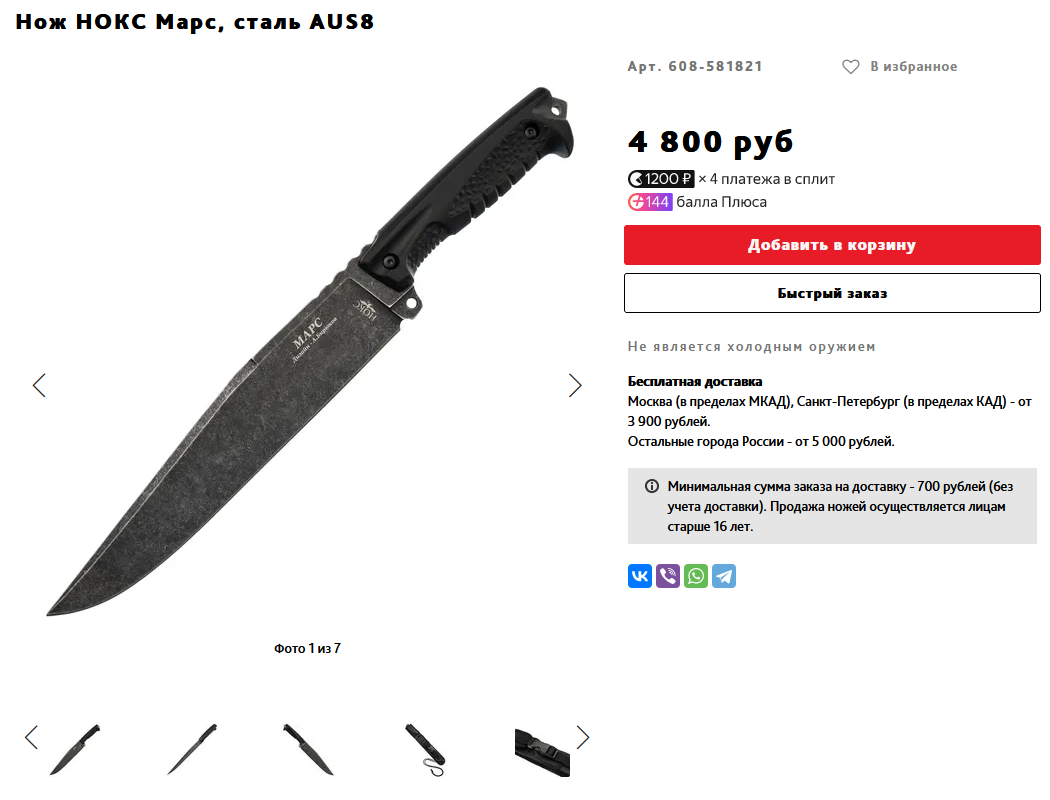Image resolution: width=1050 pixels, height=800 pixels.
Task: Share the product via VK icon
Action: tap(640, 576)
